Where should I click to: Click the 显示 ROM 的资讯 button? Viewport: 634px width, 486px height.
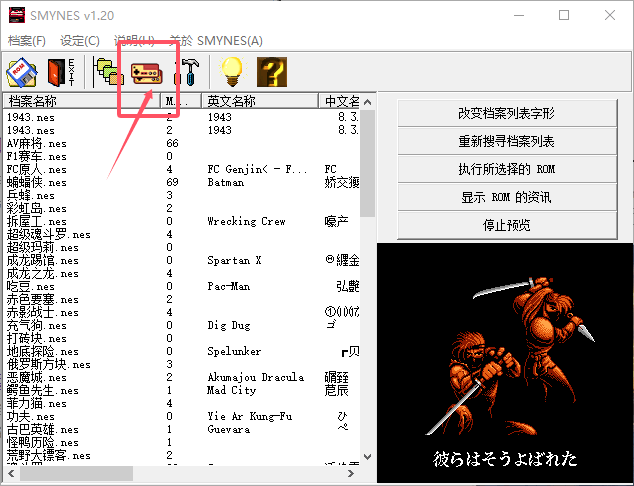click(505, 197)
